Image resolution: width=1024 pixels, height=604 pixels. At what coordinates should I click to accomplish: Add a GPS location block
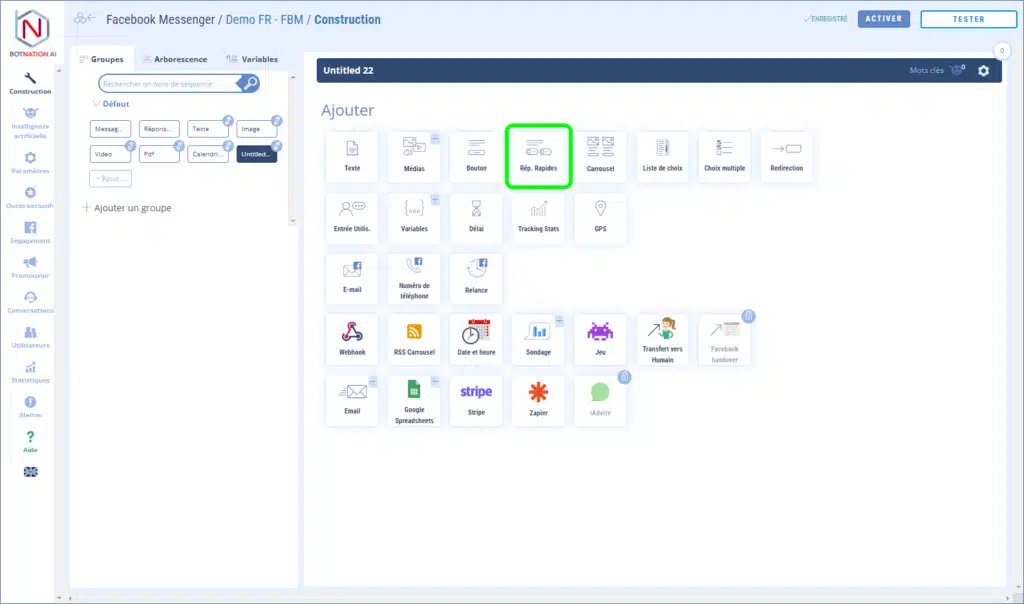(600, 217)
